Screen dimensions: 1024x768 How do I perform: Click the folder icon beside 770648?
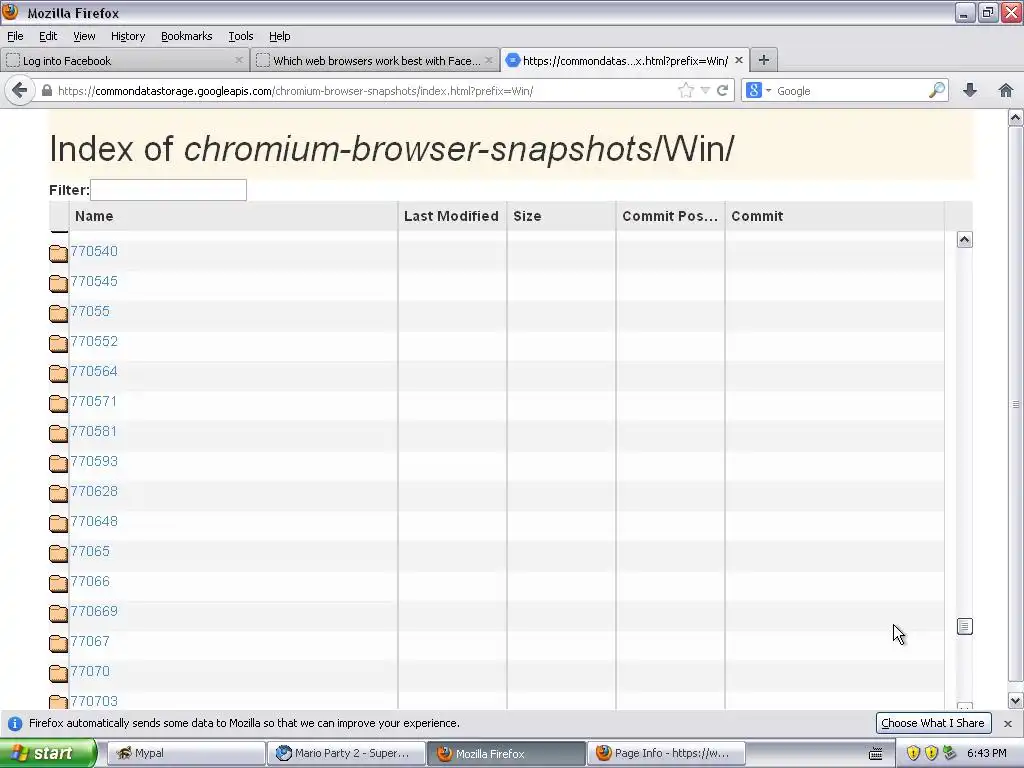[58, 523]
